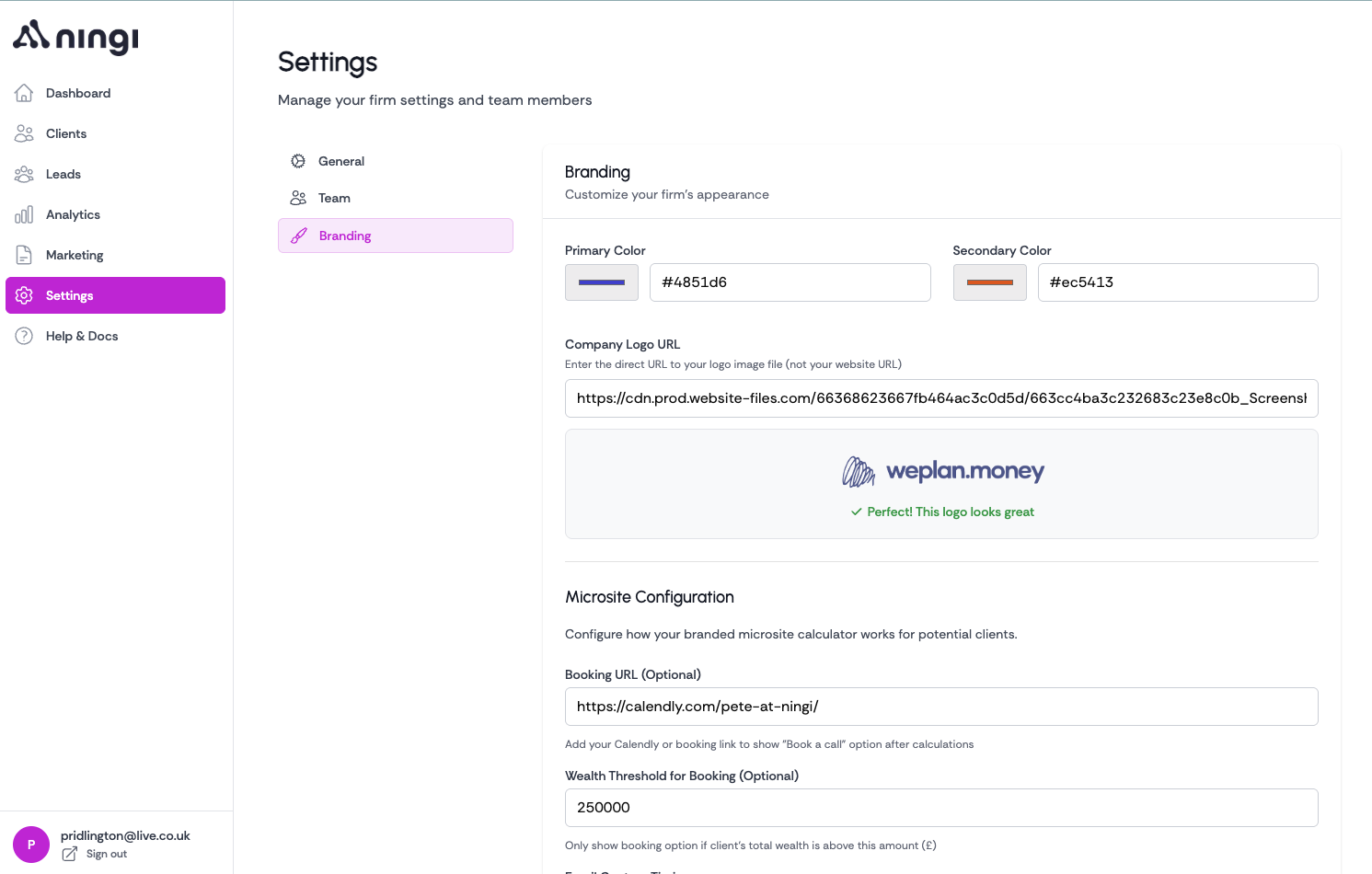
Task: Click the ningi logo in the sidebar
Action: [75, 37]
